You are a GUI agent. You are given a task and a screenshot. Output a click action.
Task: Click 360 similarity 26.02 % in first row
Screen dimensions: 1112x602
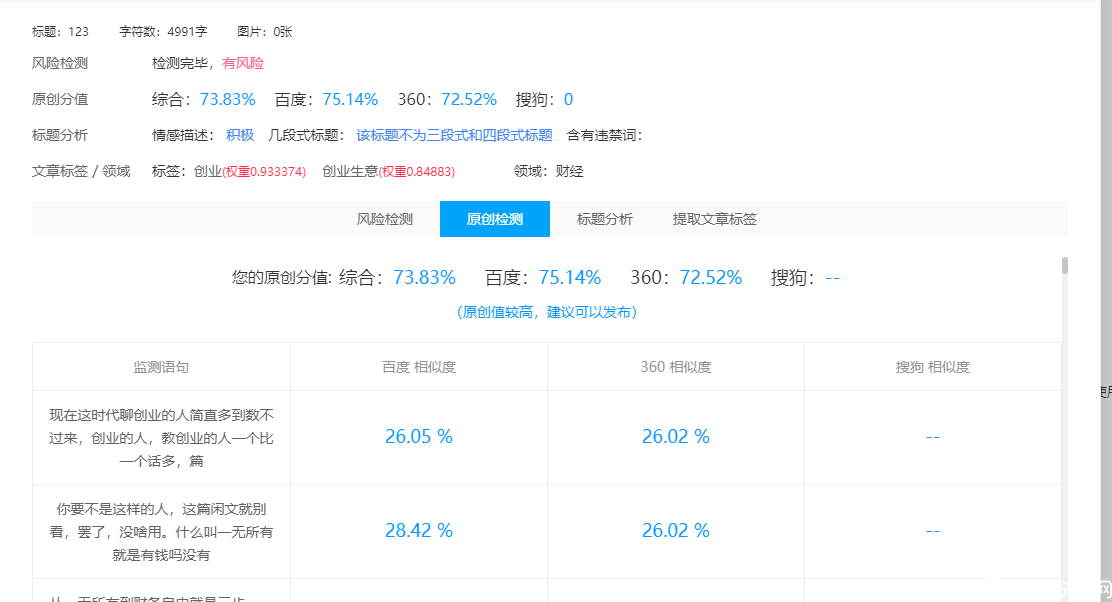(676, 437)
